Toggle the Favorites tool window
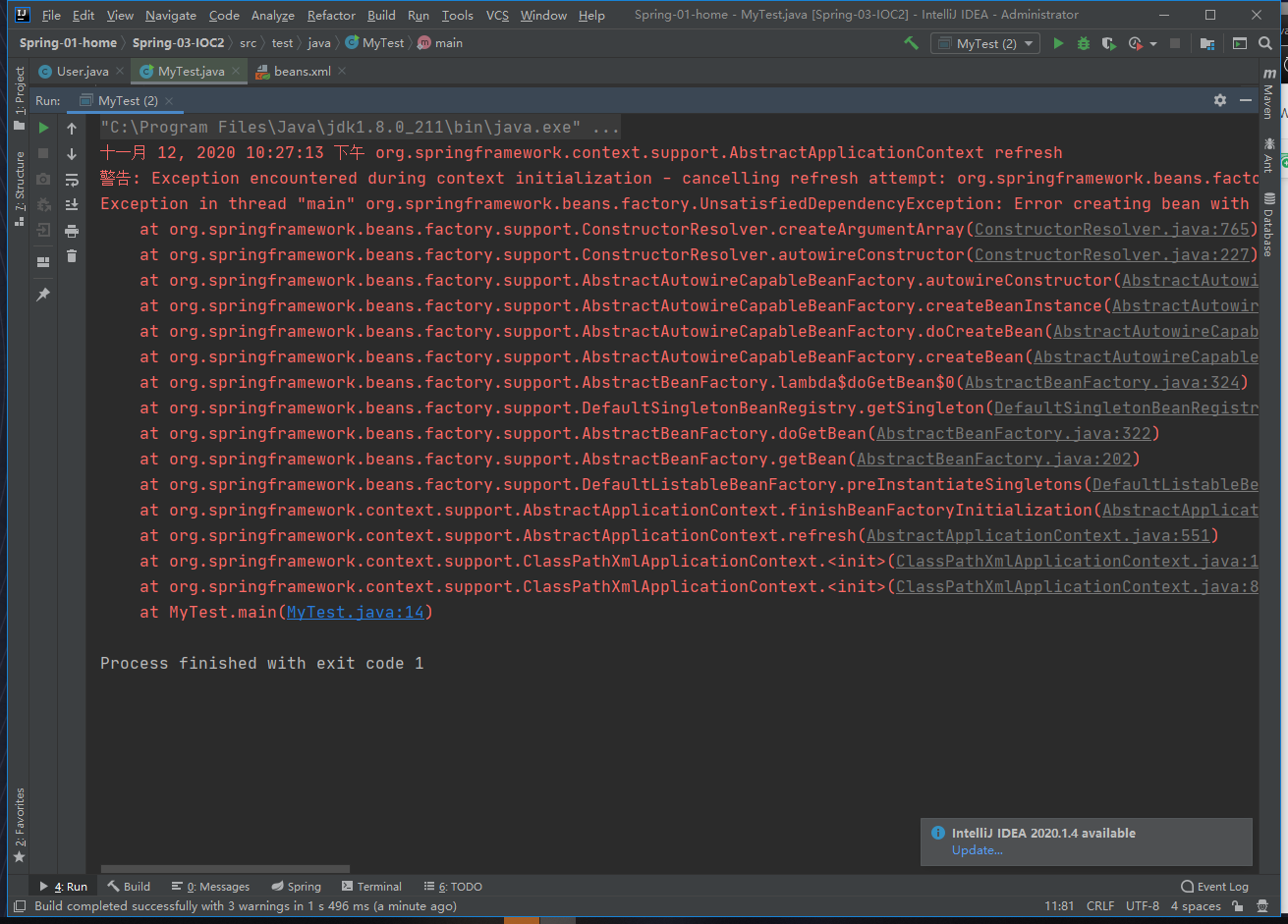Image resolution: width=1288 pixels, height=924 pixels. click(x=20, y=826)
